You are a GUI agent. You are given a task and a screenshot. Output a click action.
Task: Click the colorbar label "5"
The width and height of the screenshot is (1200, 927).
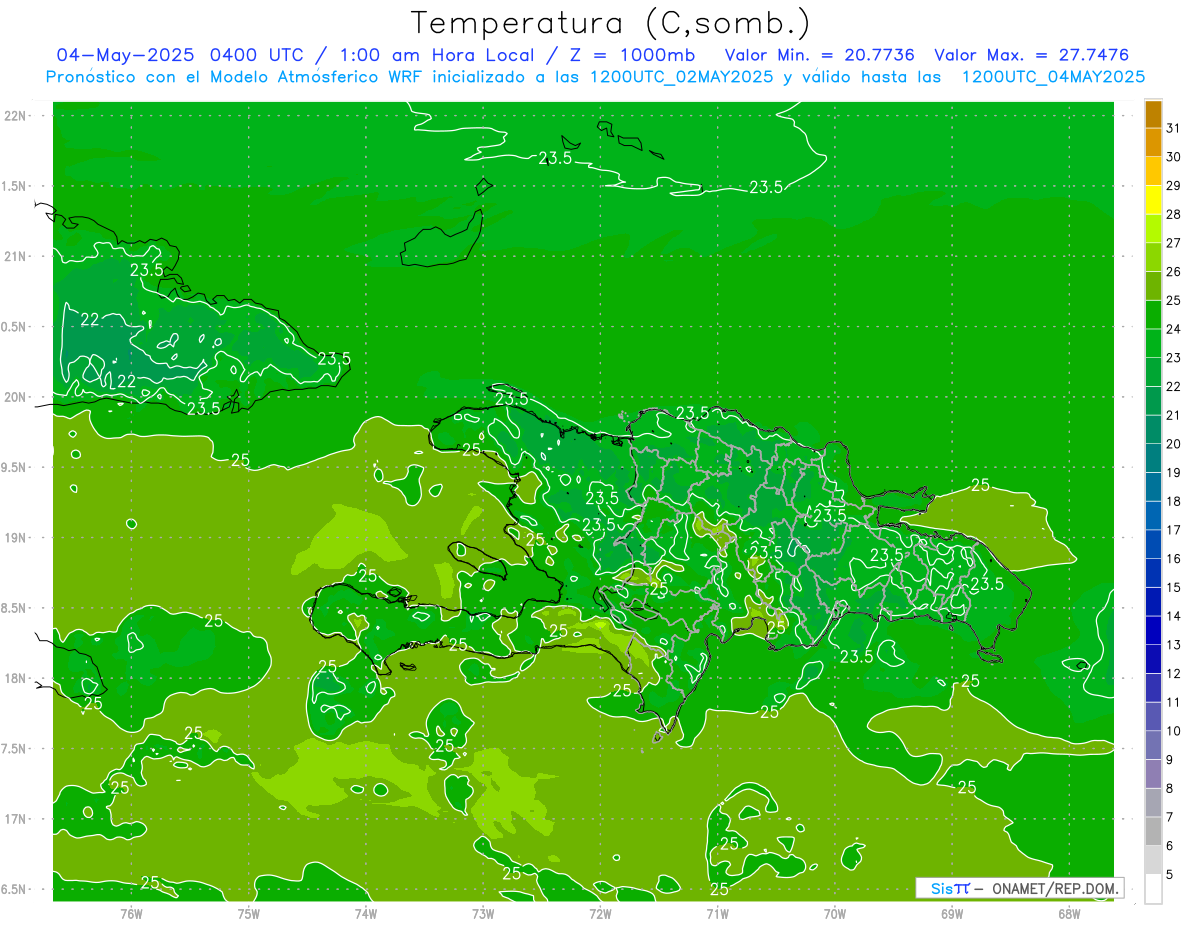click(x=1170, y=874)
